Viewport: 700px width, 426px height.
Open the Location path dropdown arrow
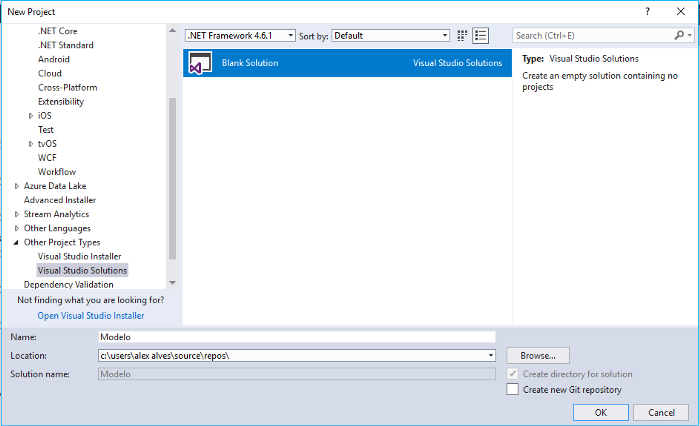[491, 355]
